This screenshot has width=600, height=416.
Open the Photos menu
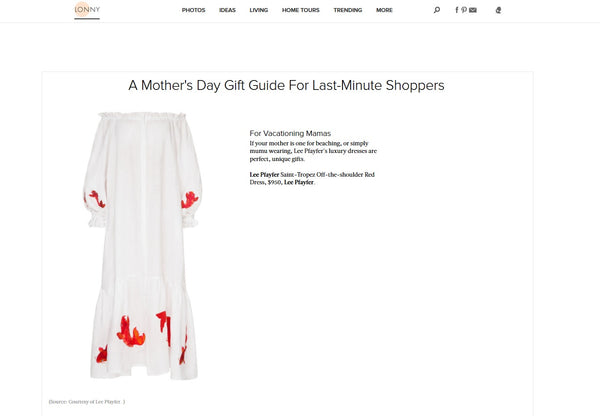[194, 10]
